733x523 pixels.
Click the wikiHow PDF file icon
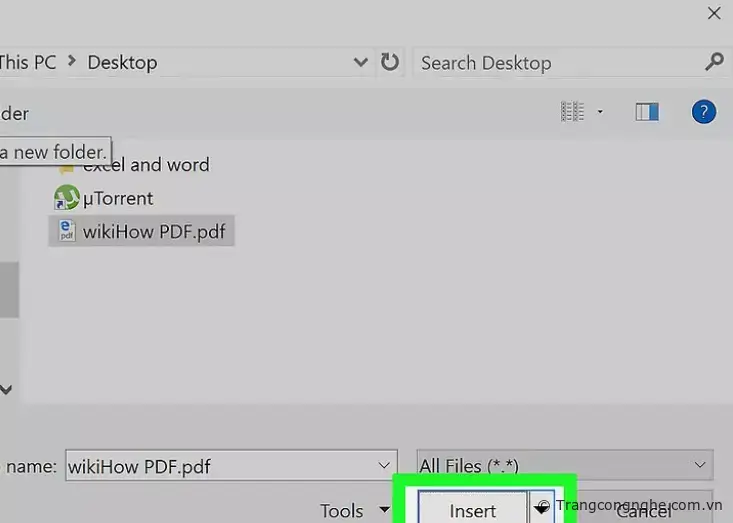pos(67,231)
